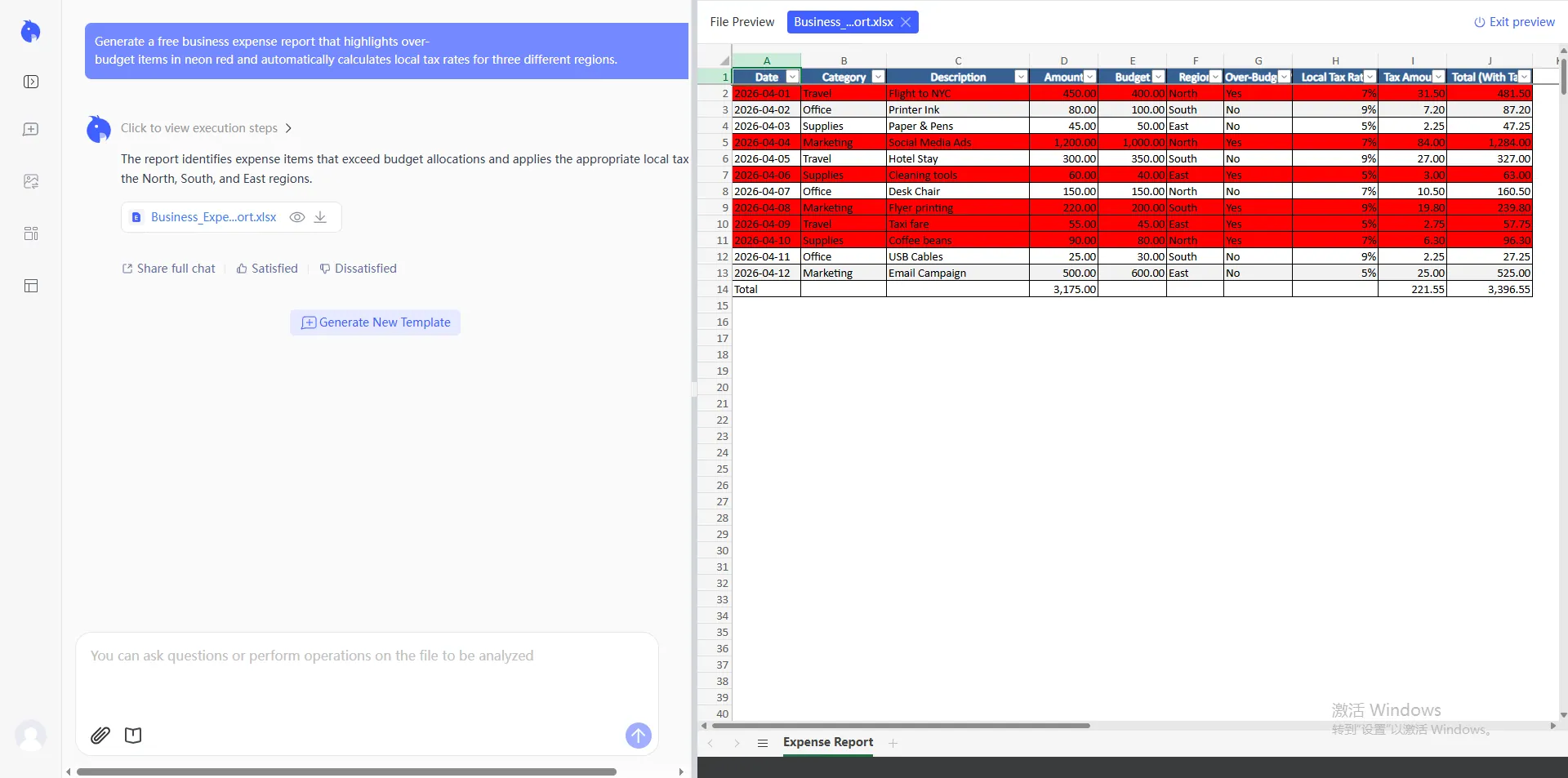Click the paperclip attach file icon
Screen dimensions: 1568x778
[x=100, y=736]
